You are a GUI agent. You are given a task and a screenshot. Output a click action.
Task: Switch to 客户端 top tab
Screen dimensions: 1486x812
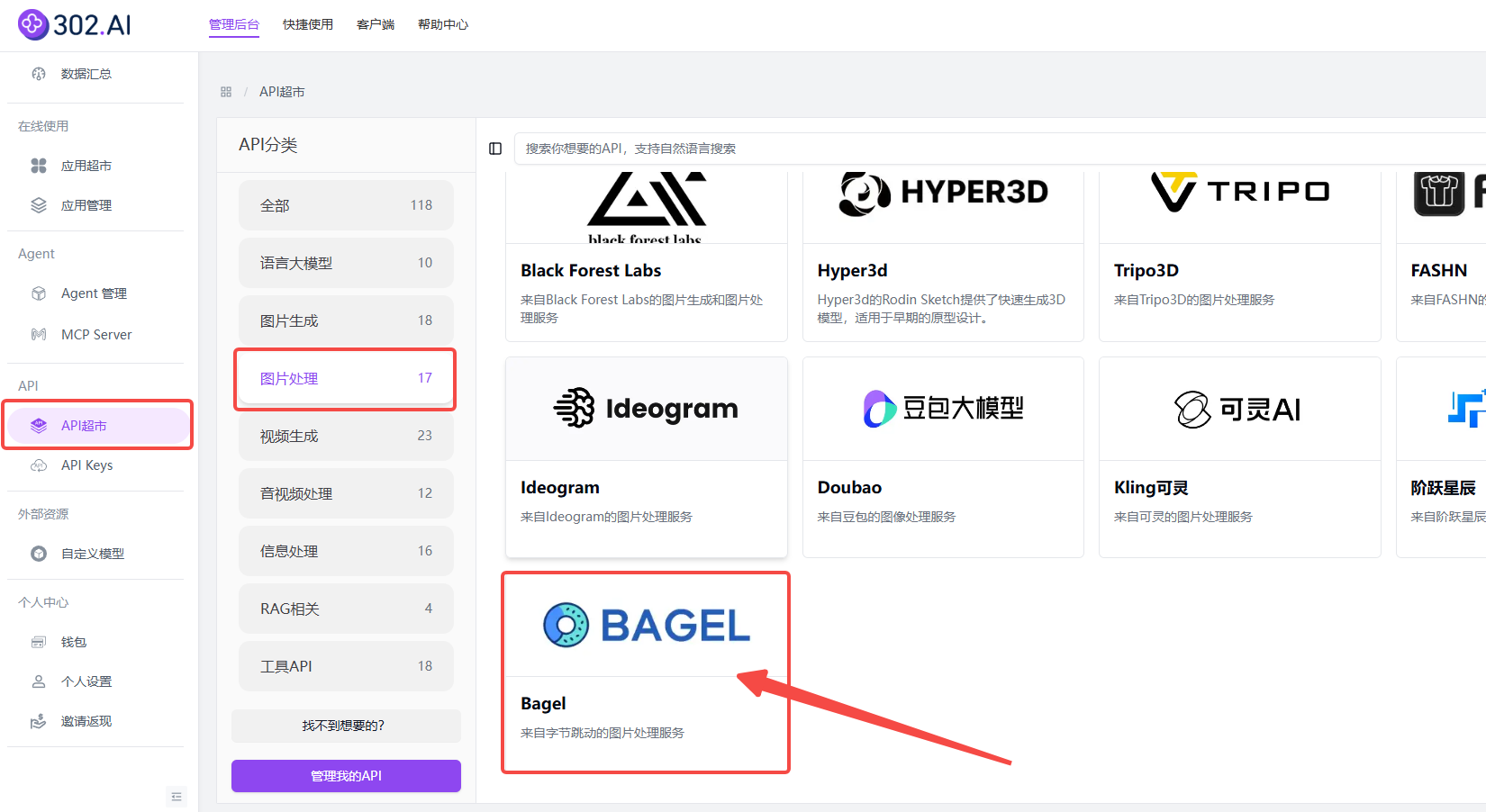[376, 24]
